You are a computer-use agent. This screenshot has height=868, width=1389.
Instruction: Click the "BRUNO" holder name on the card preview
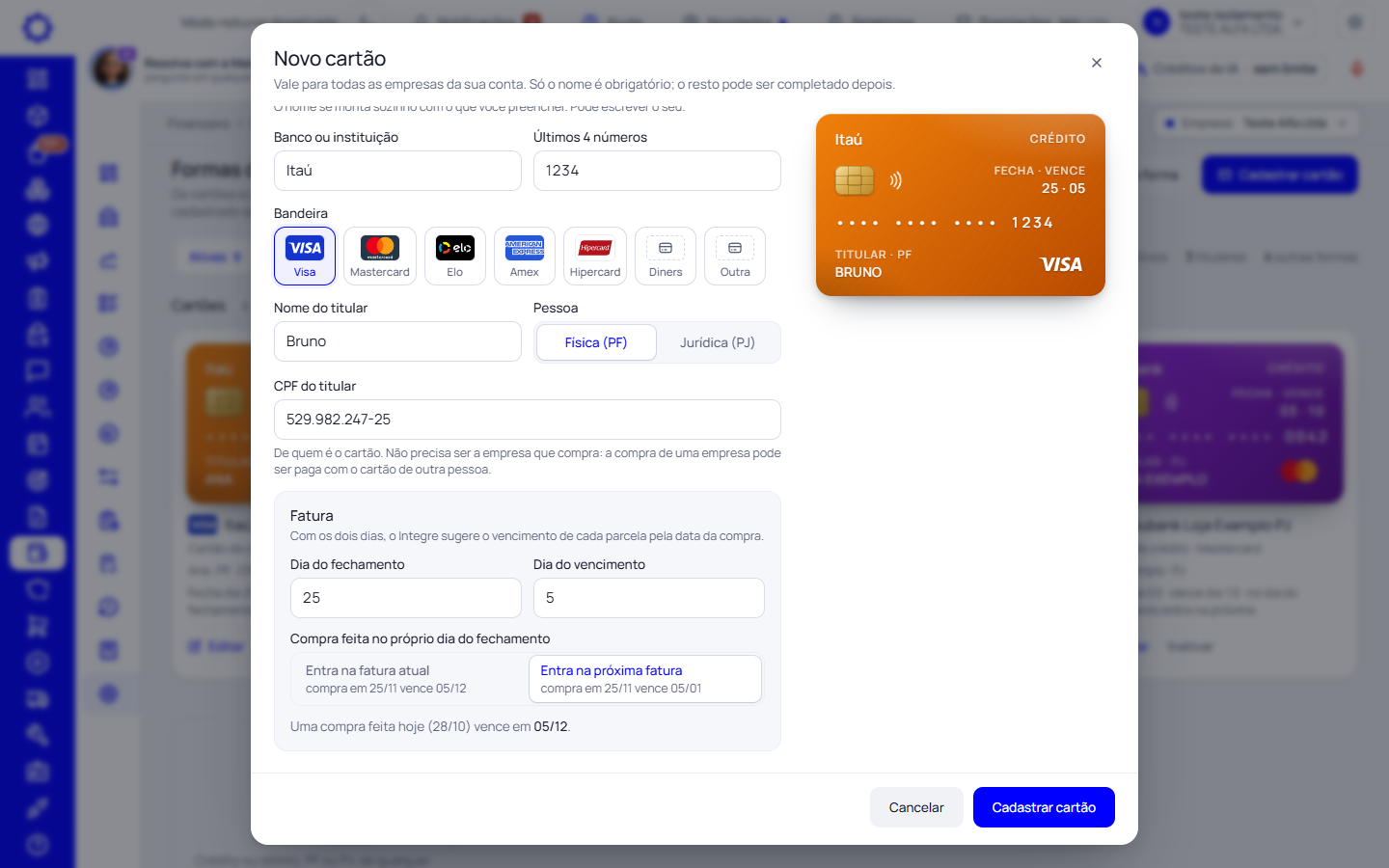[x=858, y=272]
